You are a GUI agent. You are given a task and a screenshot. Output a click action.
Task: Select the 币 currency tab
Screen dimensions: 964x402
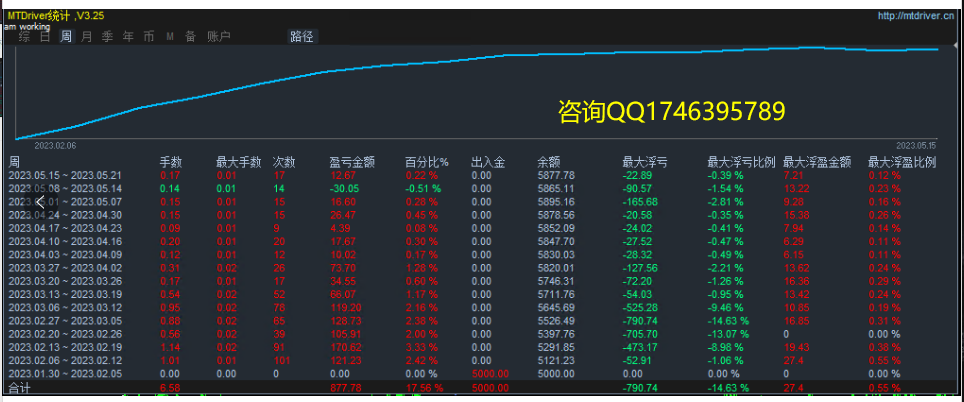pos(149,37)
